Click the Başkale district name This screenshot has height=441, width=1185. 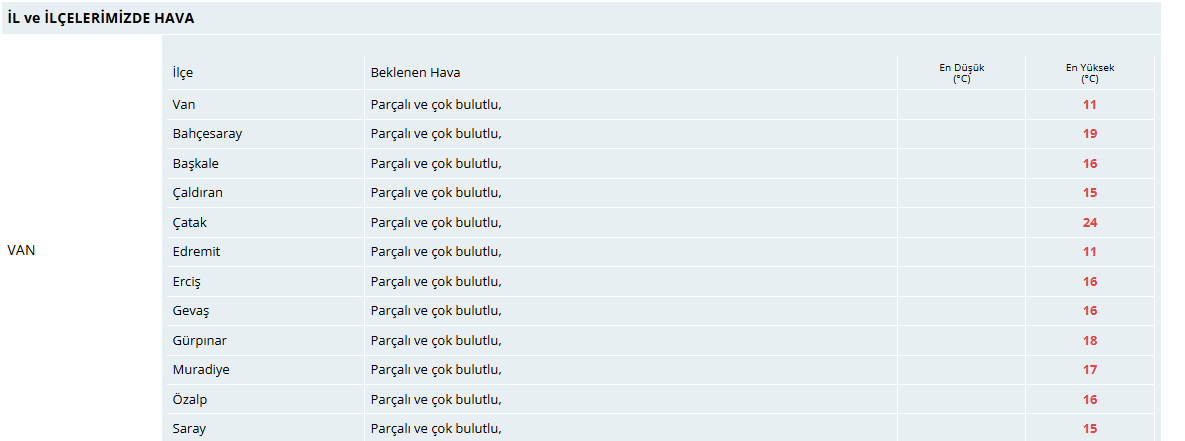coord(196,164)
